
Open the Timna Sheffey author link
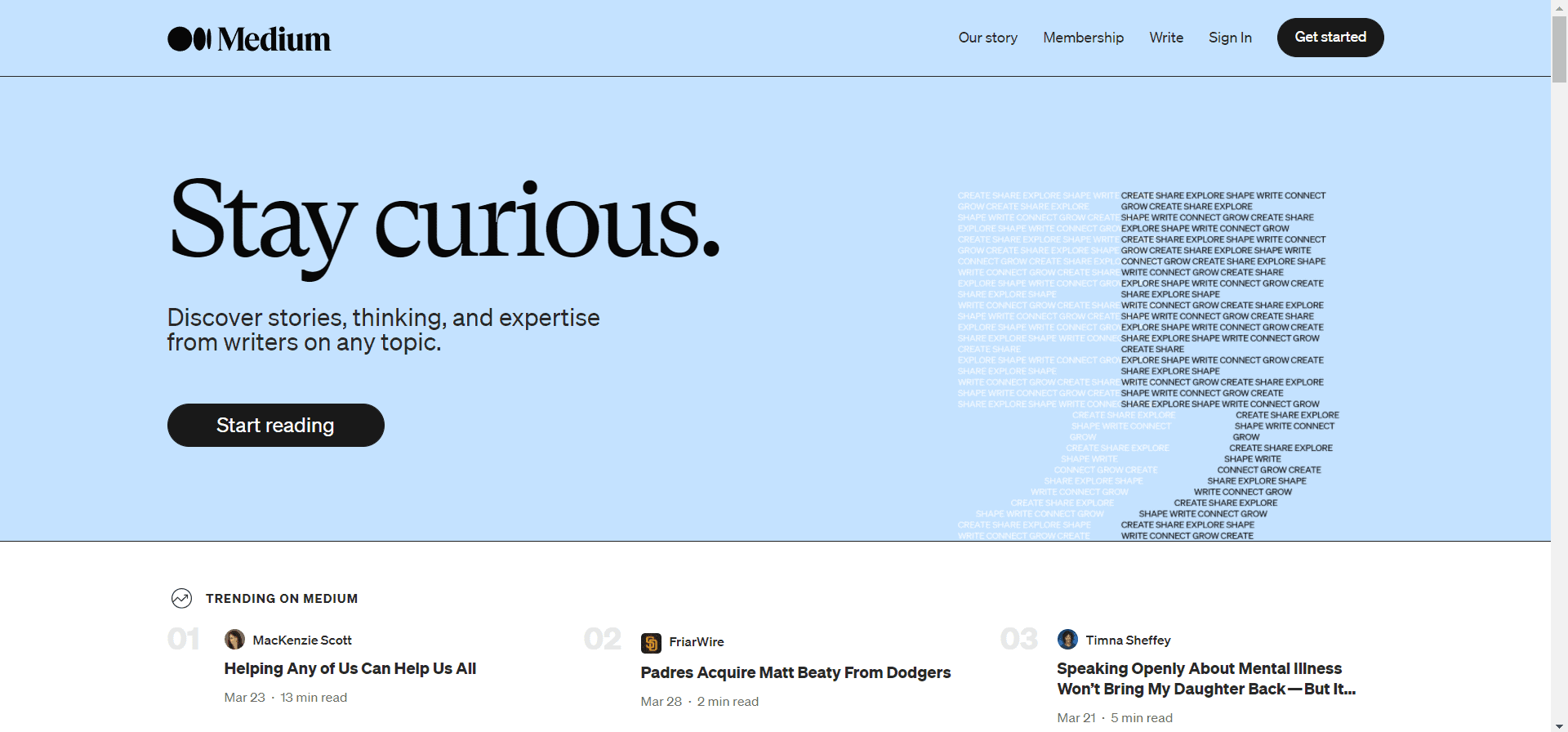(1128, 640)
